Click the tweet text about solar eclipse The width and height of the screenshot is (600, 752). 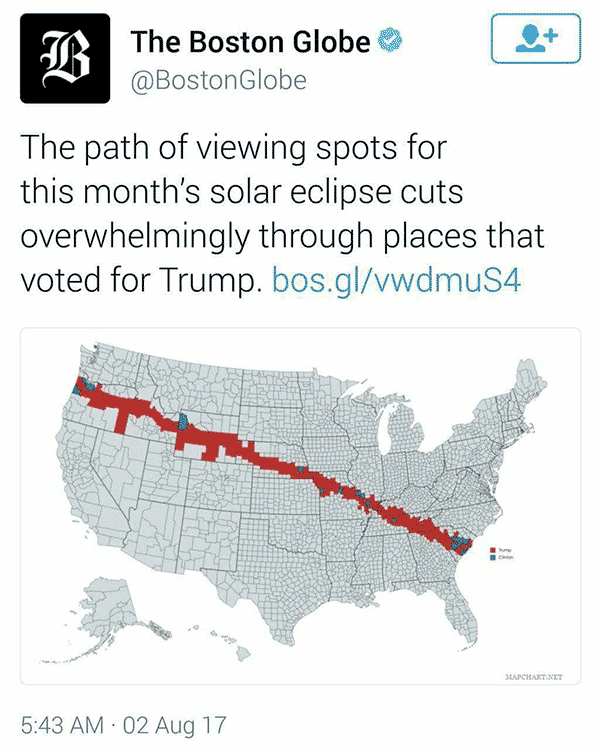tap(283, 213)
